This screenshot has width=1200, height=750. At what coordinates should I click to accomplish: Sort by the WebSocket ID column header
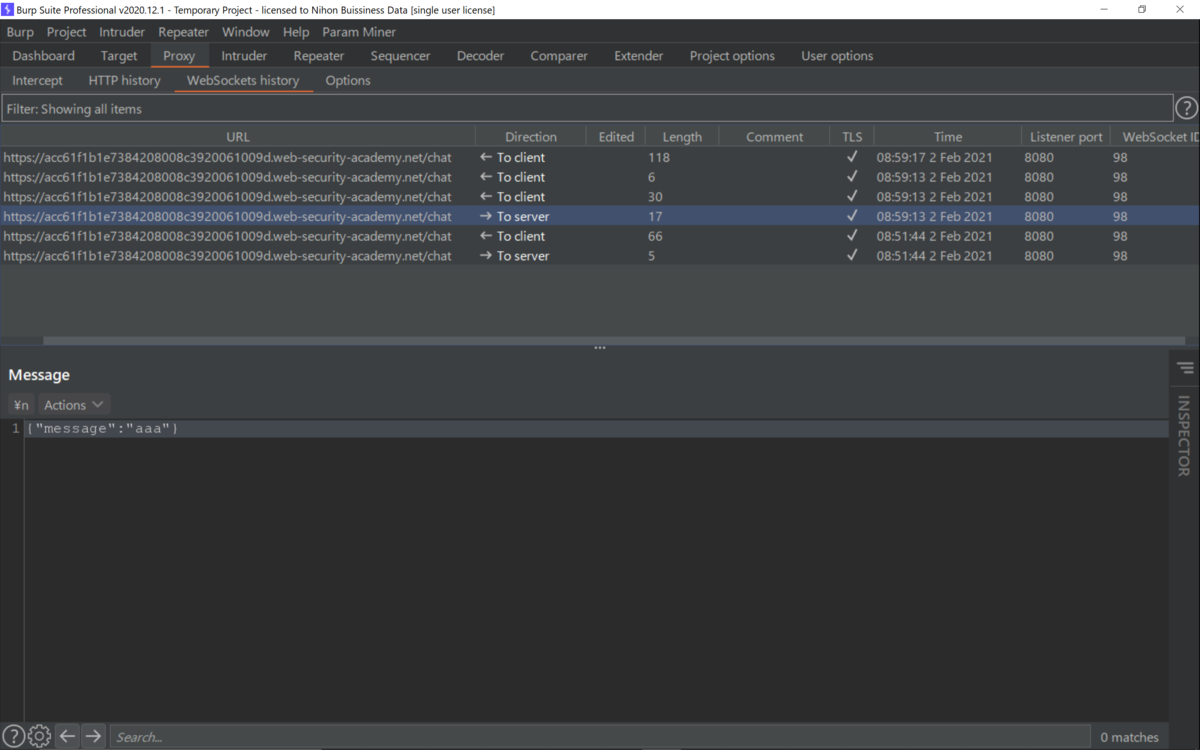click(1156, 137)
